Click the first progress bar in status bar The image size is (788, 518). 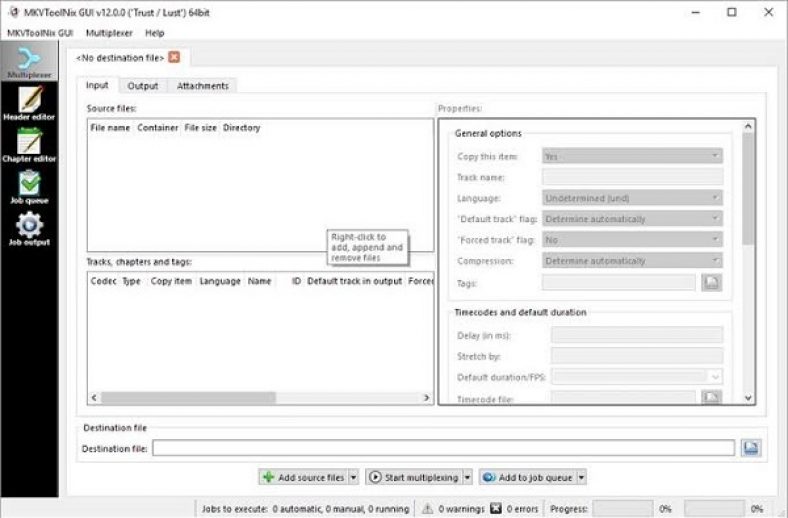[x=623, y=508]
